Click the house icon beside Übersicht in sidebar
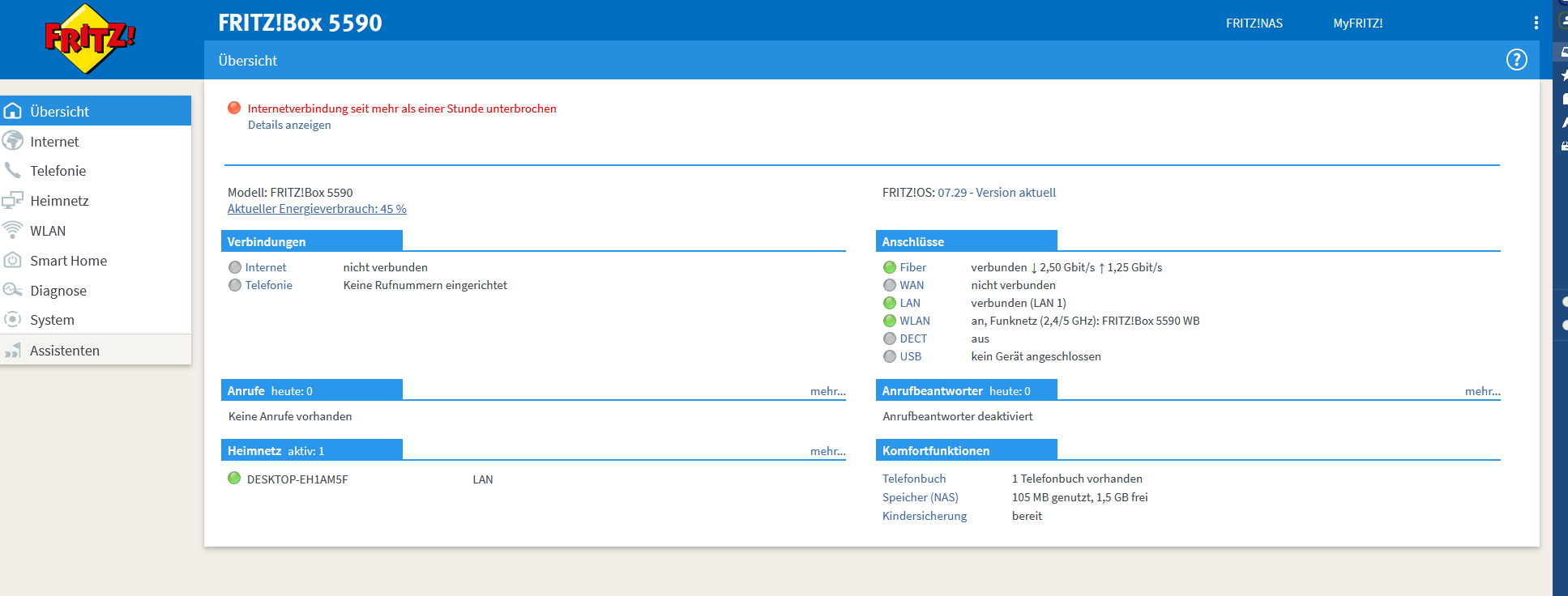 (x=13, y=111)
